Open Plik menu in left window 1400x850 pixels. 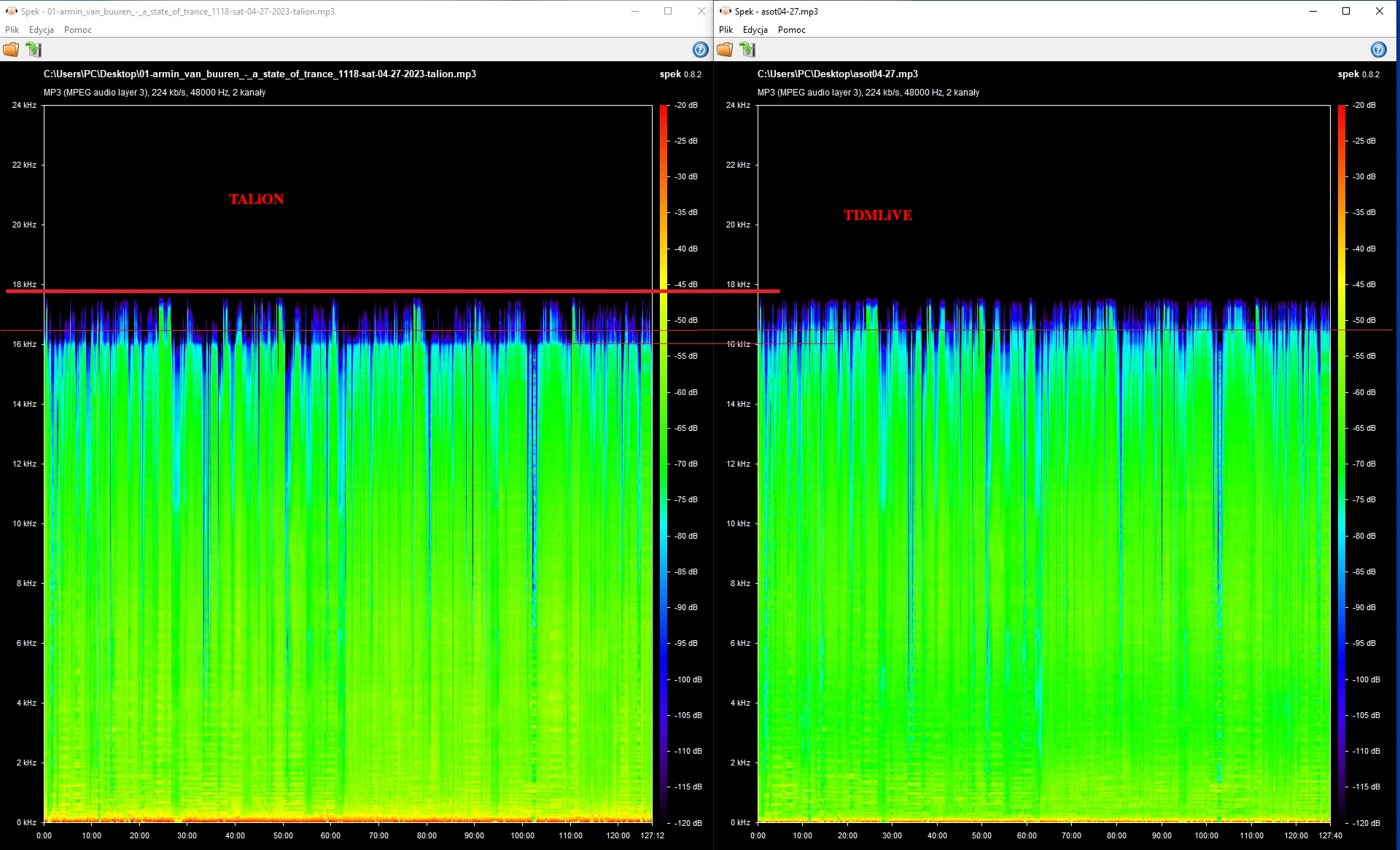coord(12,30)
